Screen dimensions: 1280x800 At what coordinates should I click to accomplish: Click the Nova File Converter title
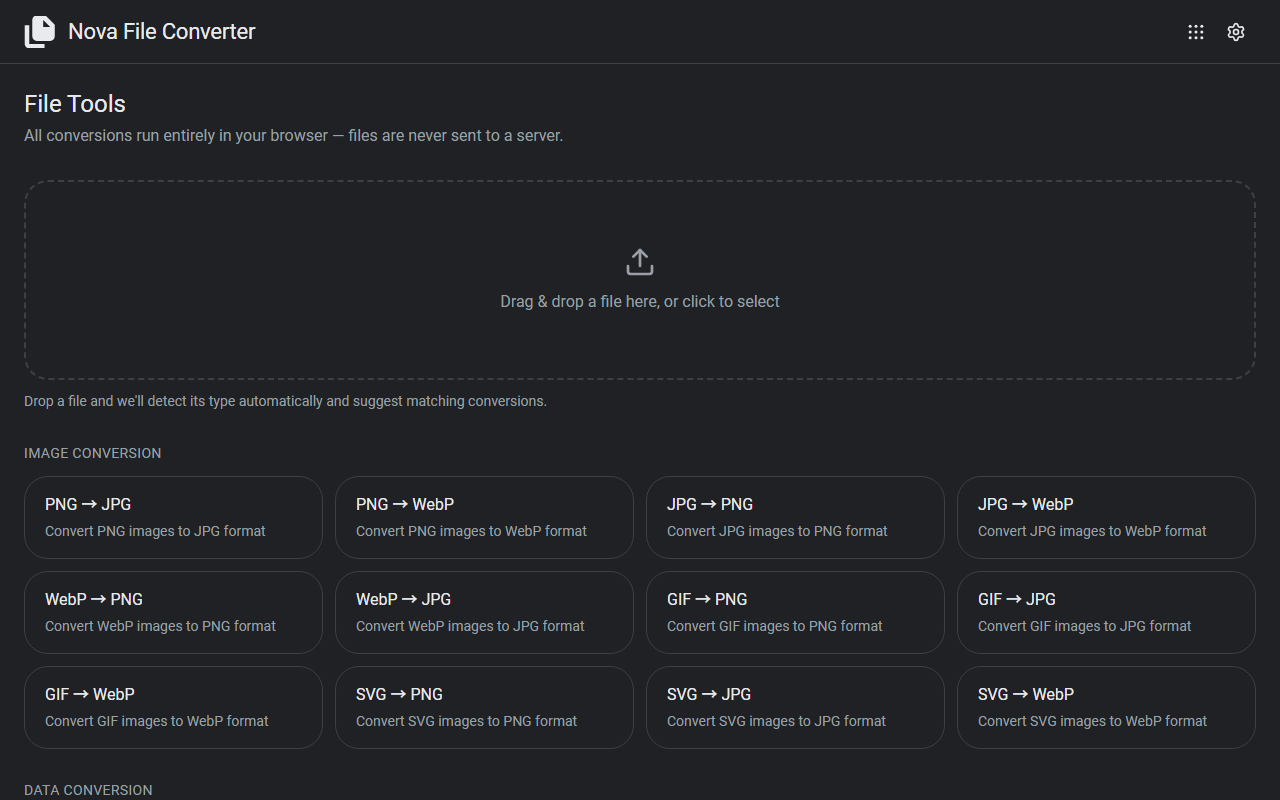(x=162, y=32)
